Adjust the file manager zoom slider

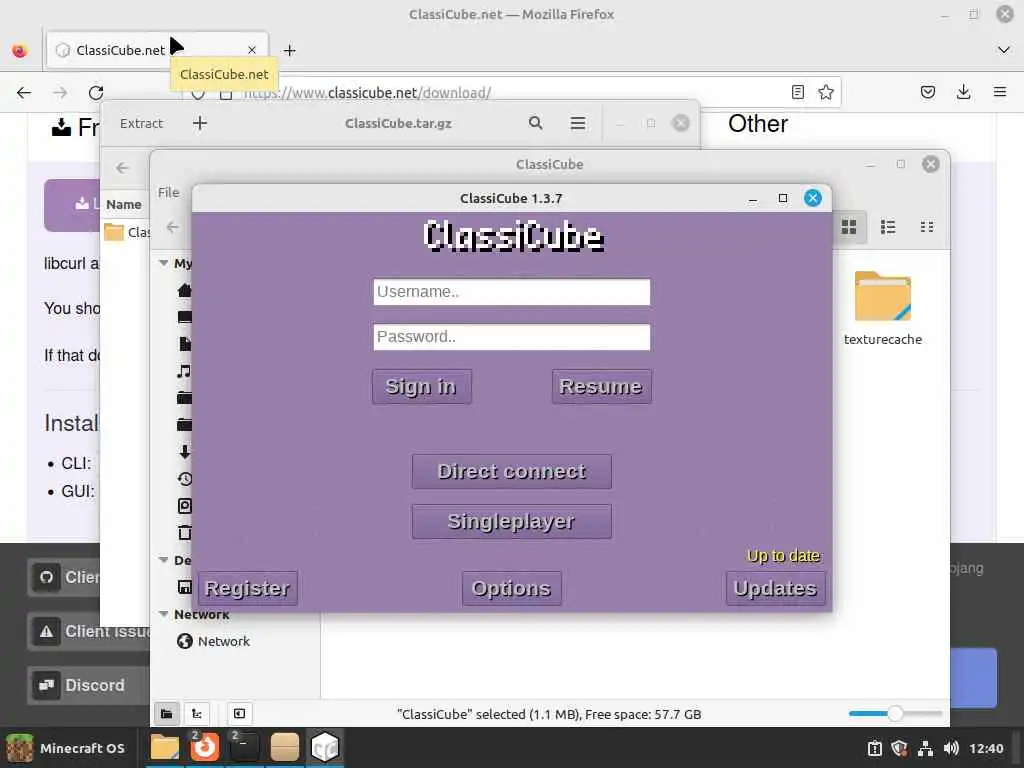click(895, 714)
